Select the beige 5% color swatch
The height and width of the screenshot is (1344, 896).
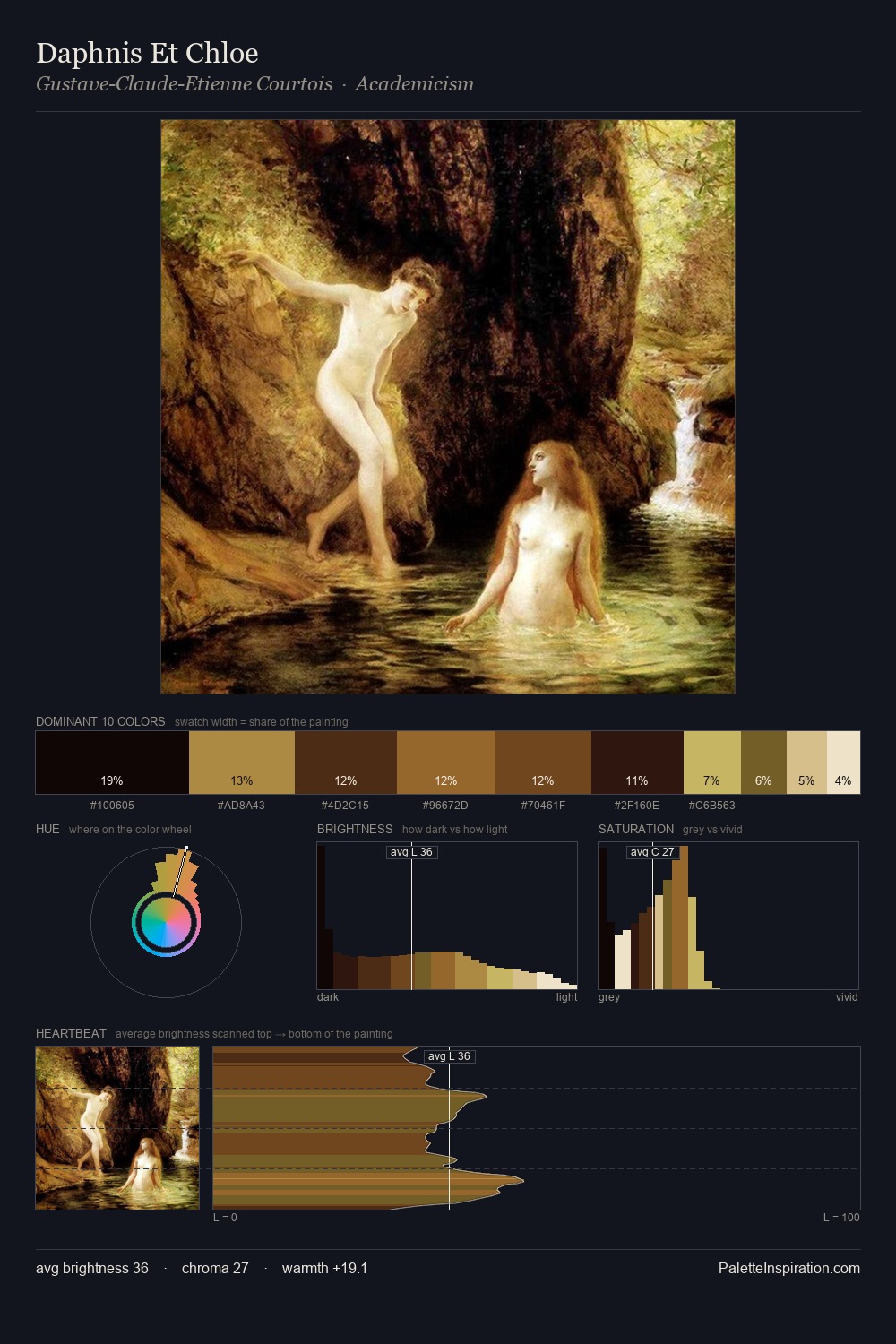click(806, 762)
